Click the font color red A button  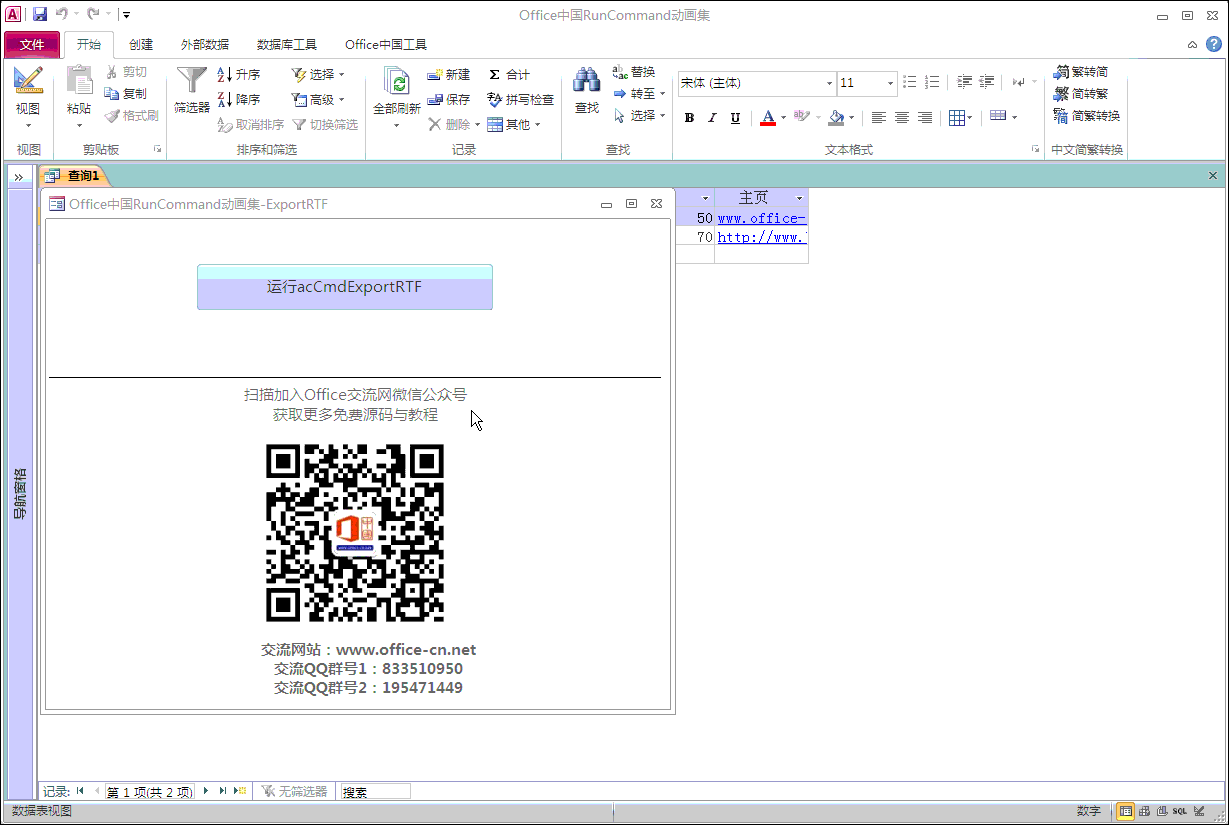coord(767,118)
